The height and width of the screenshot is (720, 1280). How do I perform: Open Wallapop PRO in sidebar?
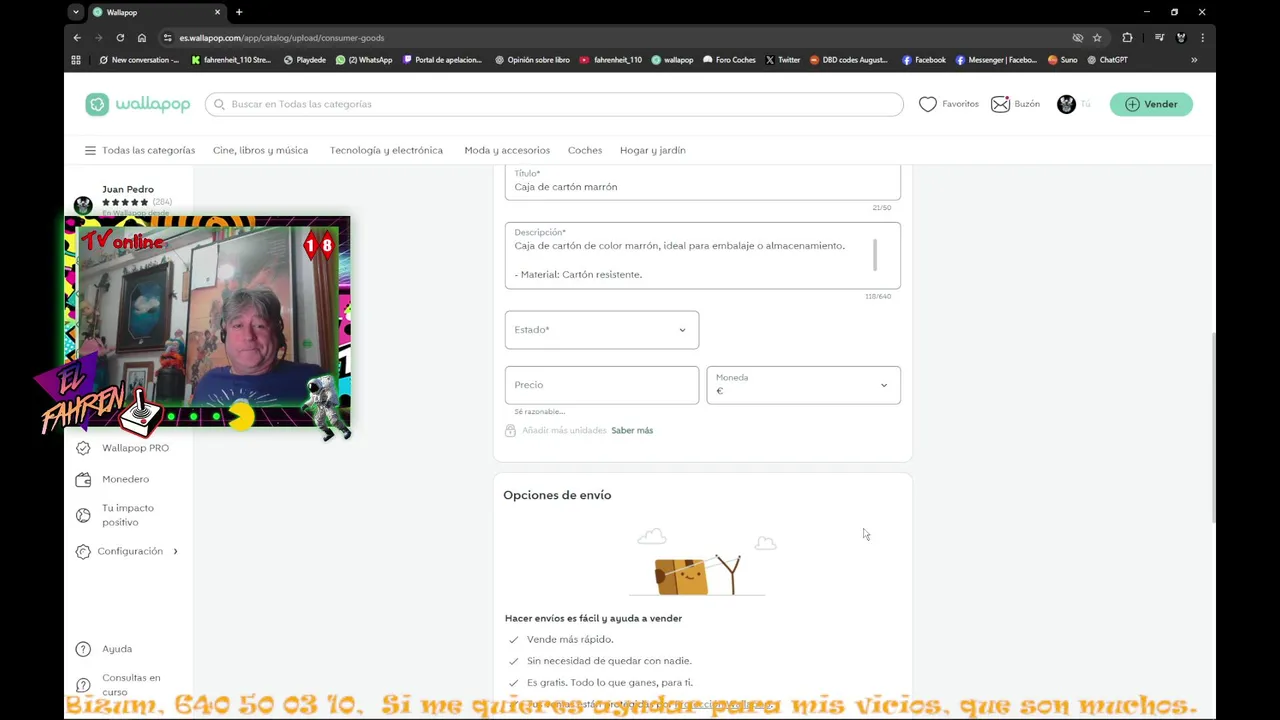click(135, 448)
